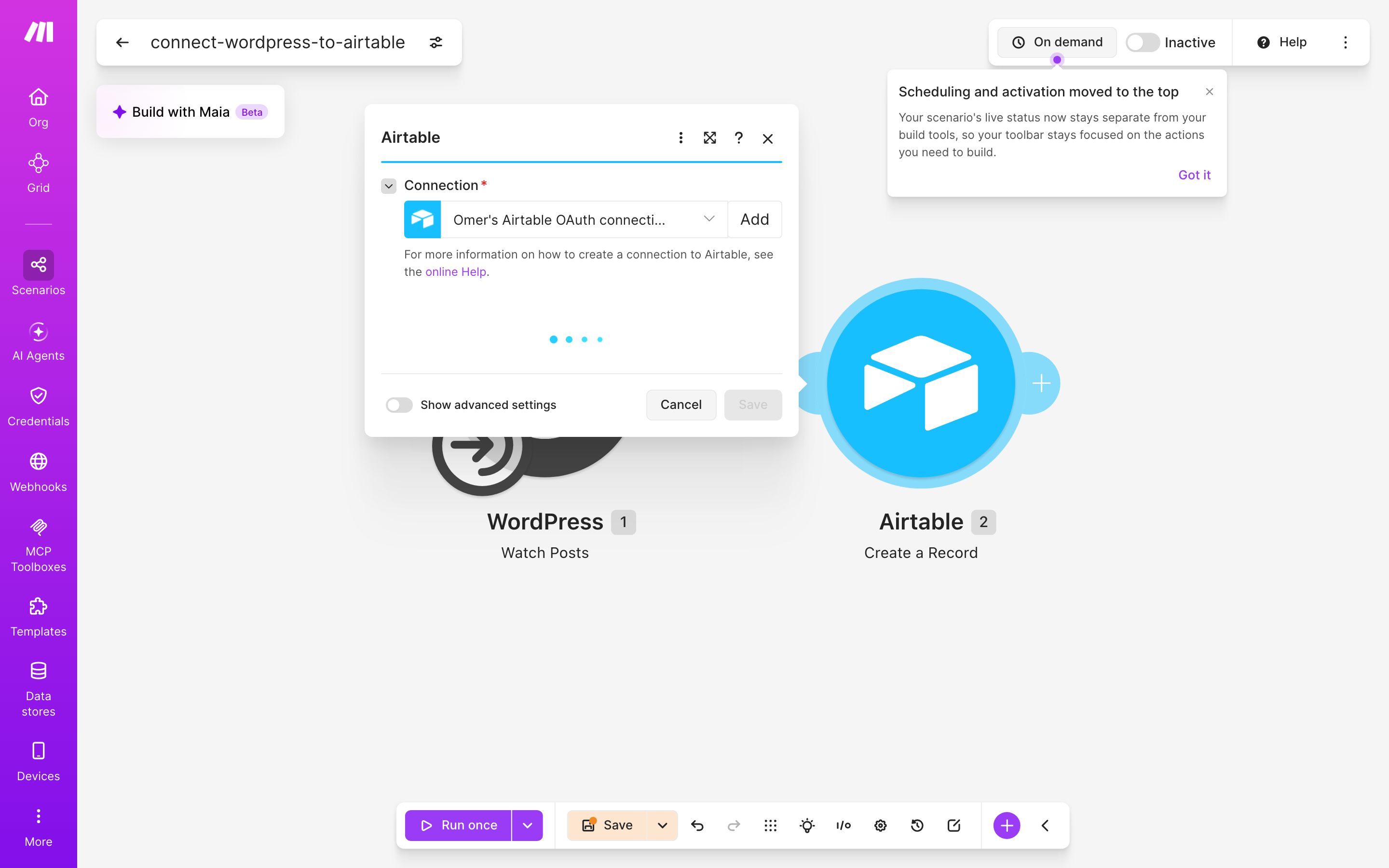1389x868 pixels.
Task: Open scenario settings sliders icon
Action: pyautogui.click(x=436, y=42)
